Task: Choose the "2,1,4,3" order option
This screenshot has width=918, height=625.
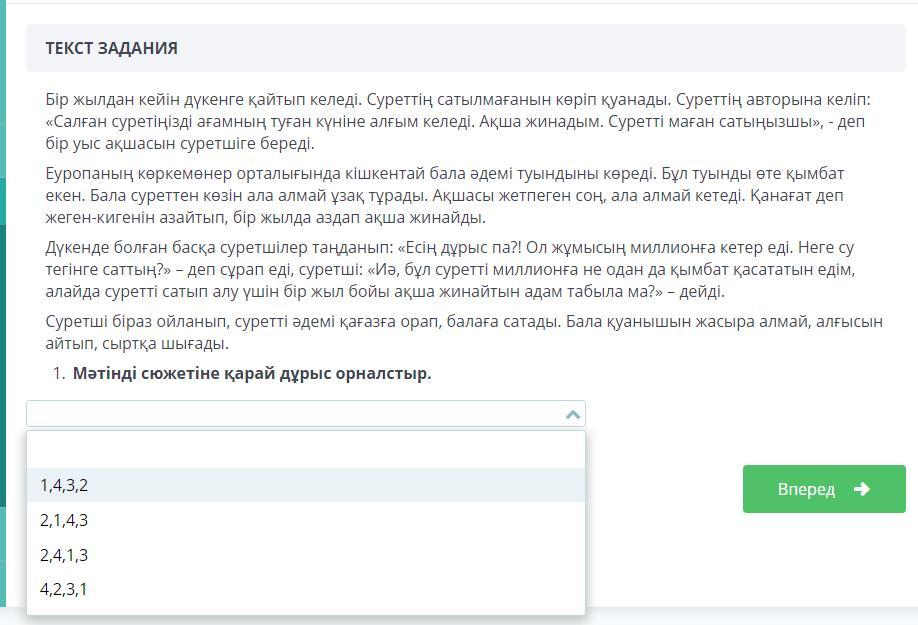Action: [x=64, y=520]
